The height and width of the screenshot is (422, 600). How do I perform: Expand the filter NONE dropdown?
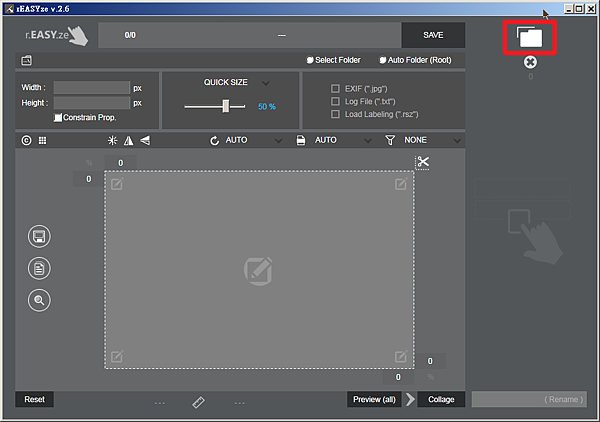point(457,141)
